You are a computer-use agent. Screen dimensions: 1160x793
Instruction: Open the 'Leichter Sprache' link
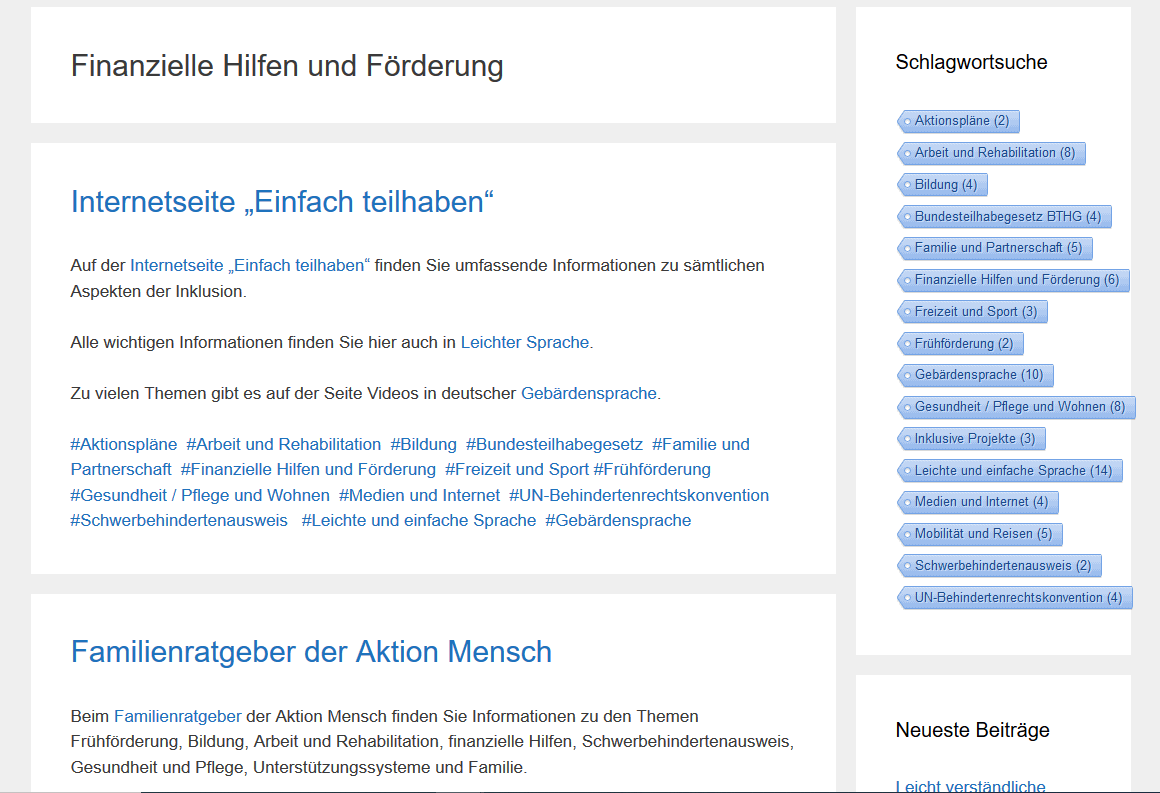(x=525, y=342)
